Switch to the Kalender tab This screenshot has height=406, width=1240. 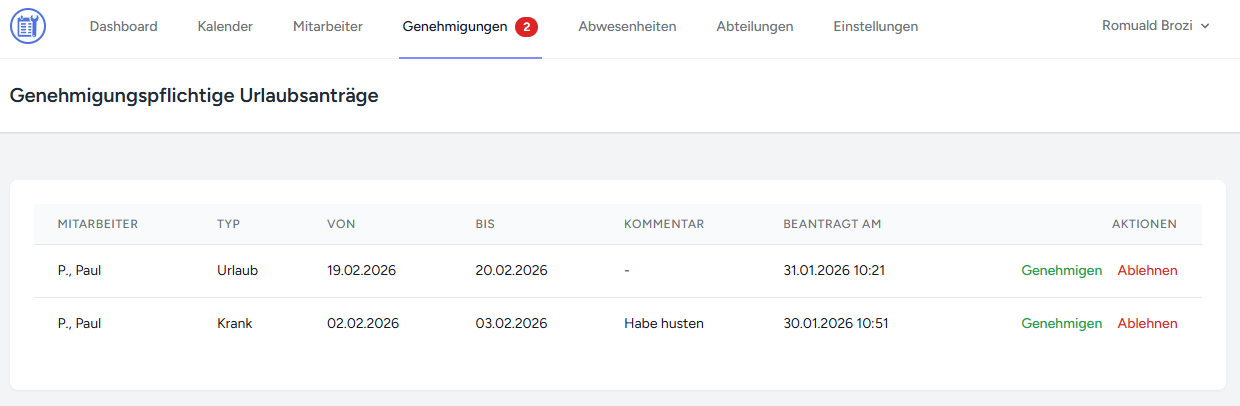click(225, 27)
